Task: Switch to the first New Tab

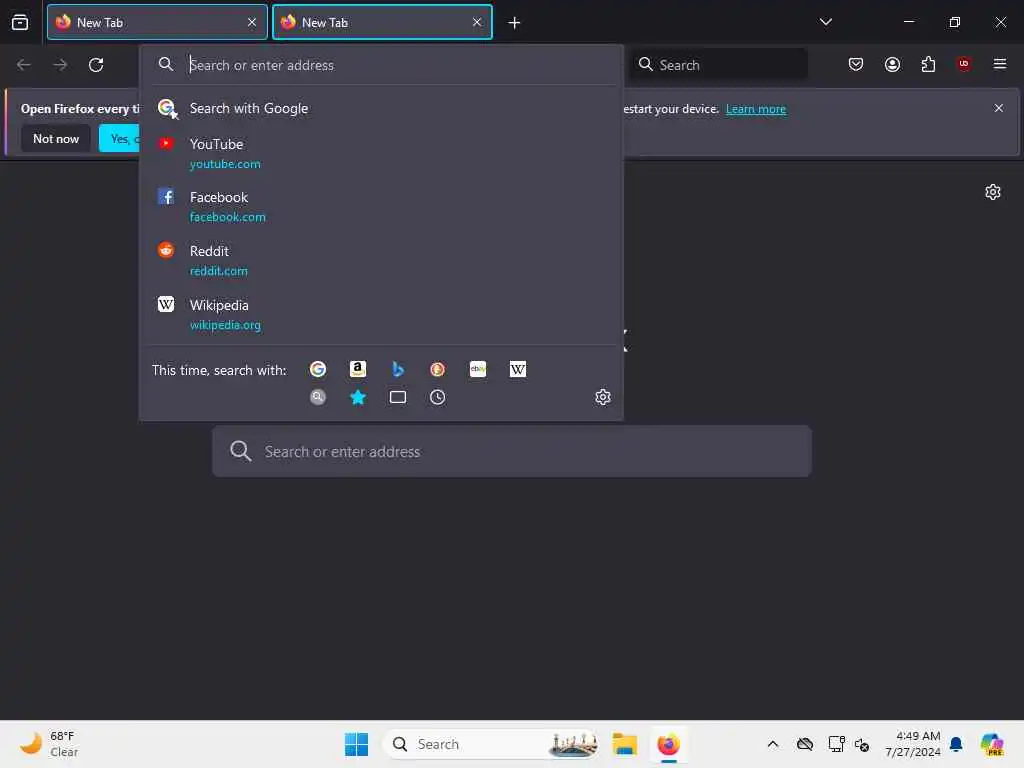Action: 157,22
